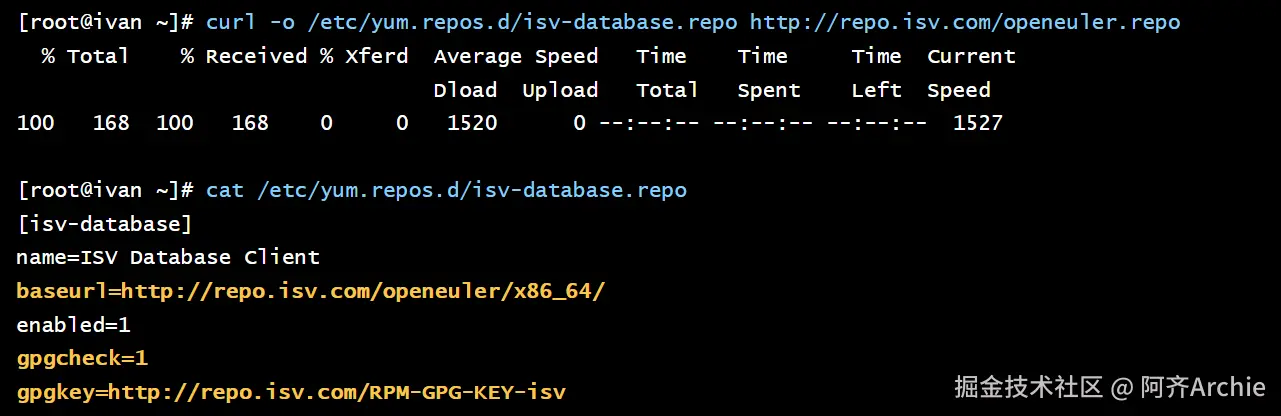Click the 掘金技术社区 @ 阿齐Archie watermark
The width and height of the screenshot is (1281, 416).
(1109, 387)
